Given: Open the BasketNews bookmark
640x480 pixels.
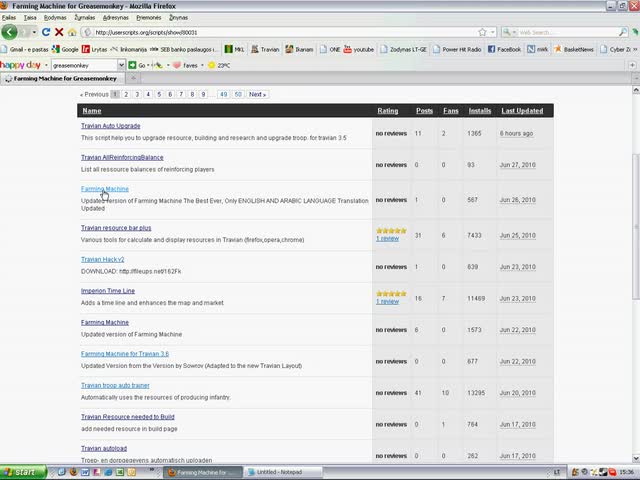Looking at the screenshot, I should click(x=574, y=49).
